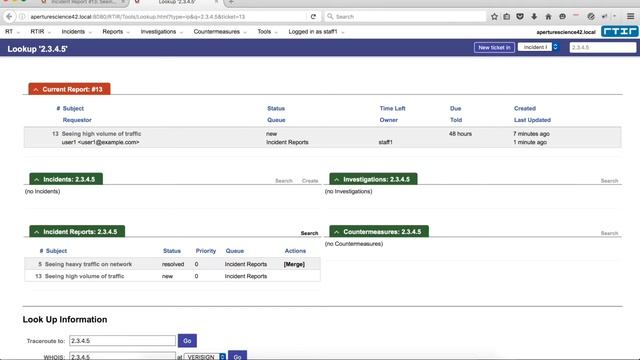Sort by Due column header

pyautogui.click(x=456, y=109)
